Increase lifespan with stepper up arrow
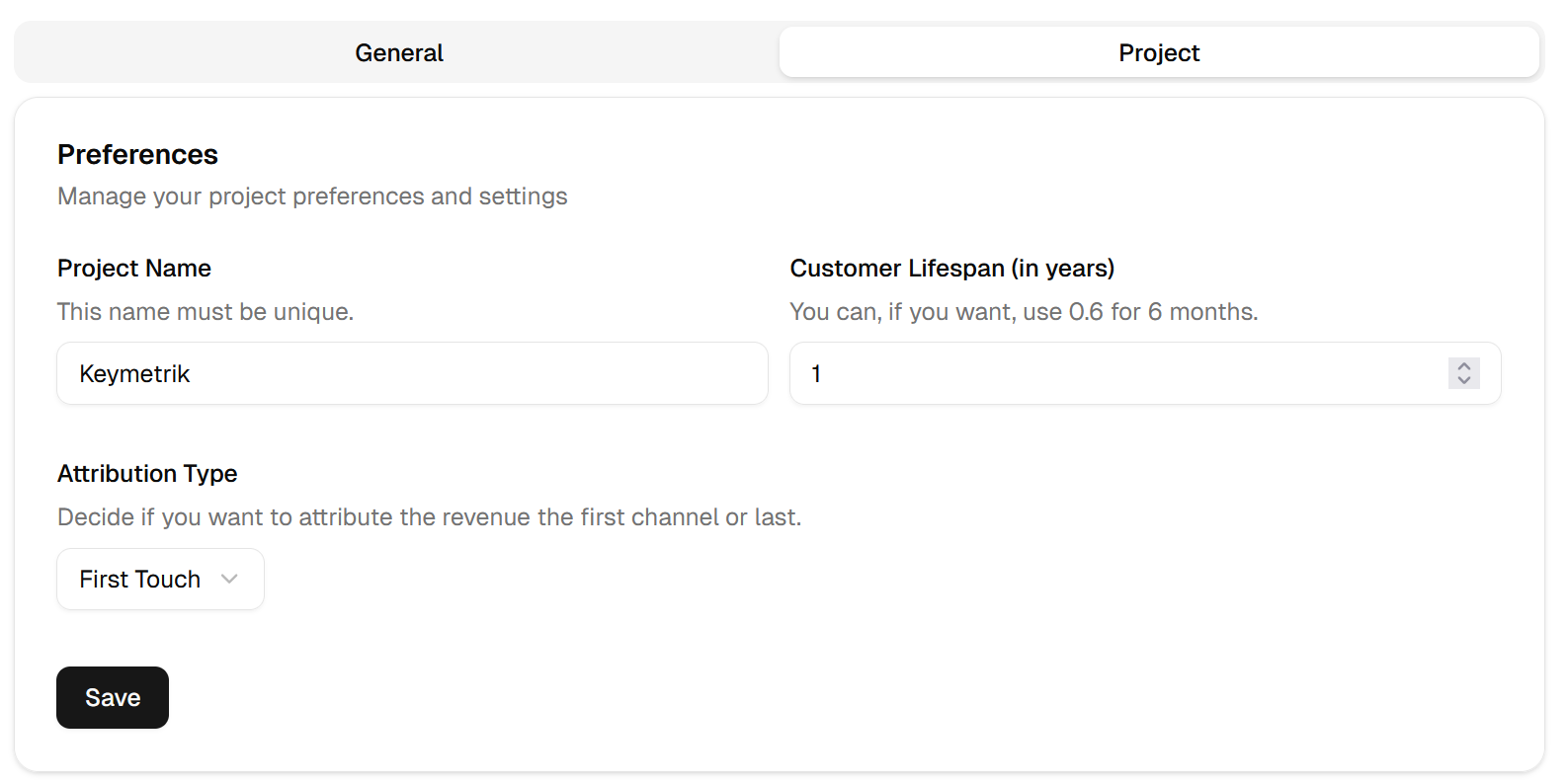 (1463, 365)
